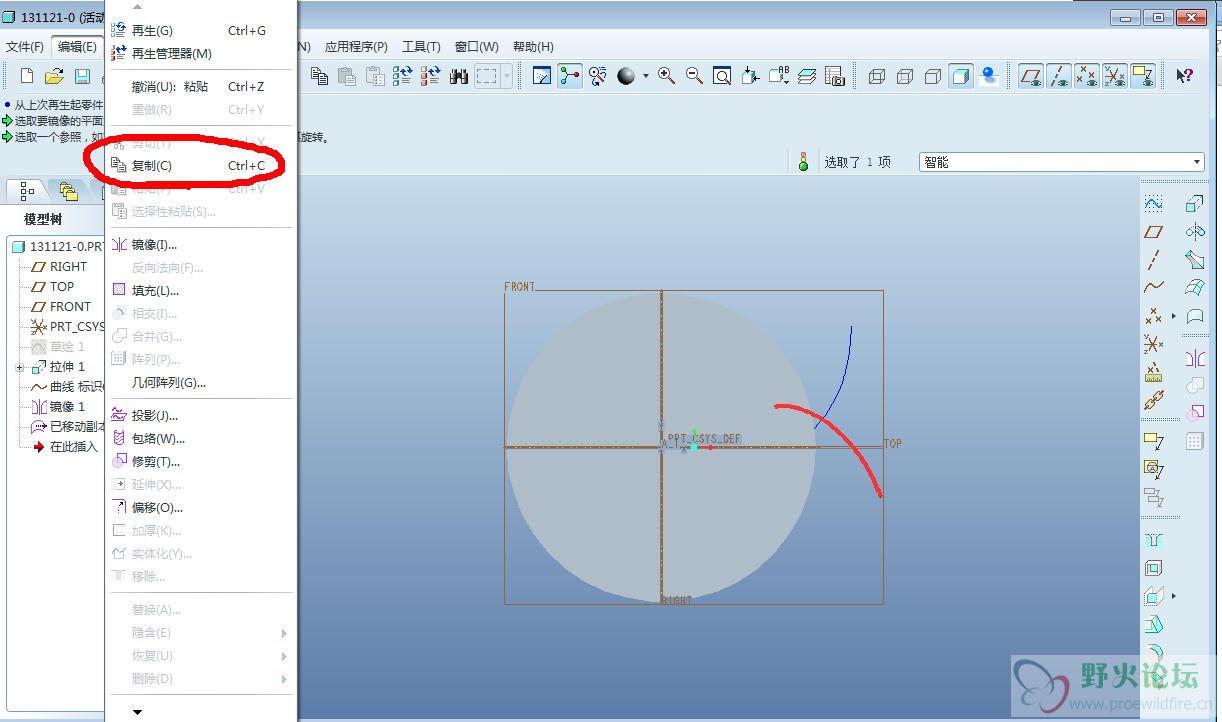Viewport: 1222px width, 722px height.
Task: Create a new file with the blank page icon
Action: tap(28, 76)
